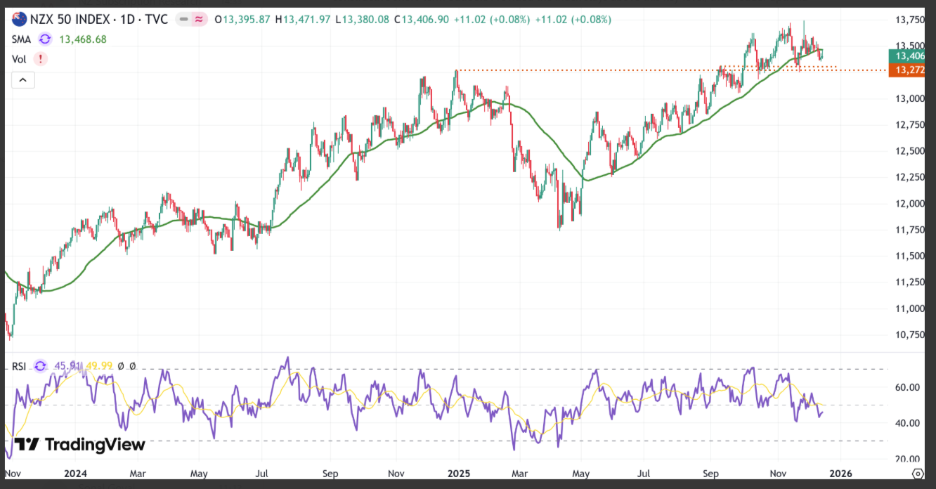Click the 2025 label on time axis
The image size is (936, 489).
click(458, 473)
